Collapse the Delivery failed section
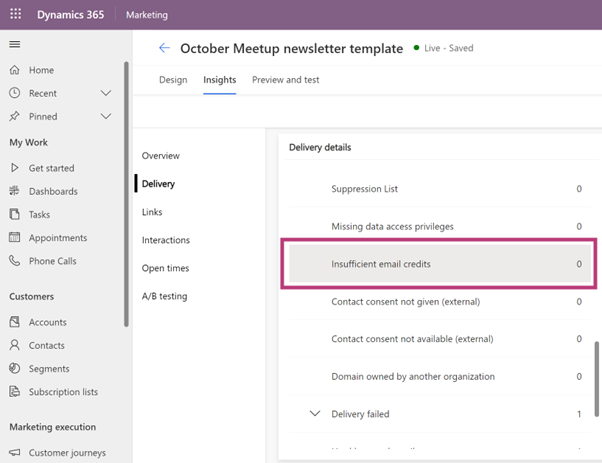 [315, 414]
